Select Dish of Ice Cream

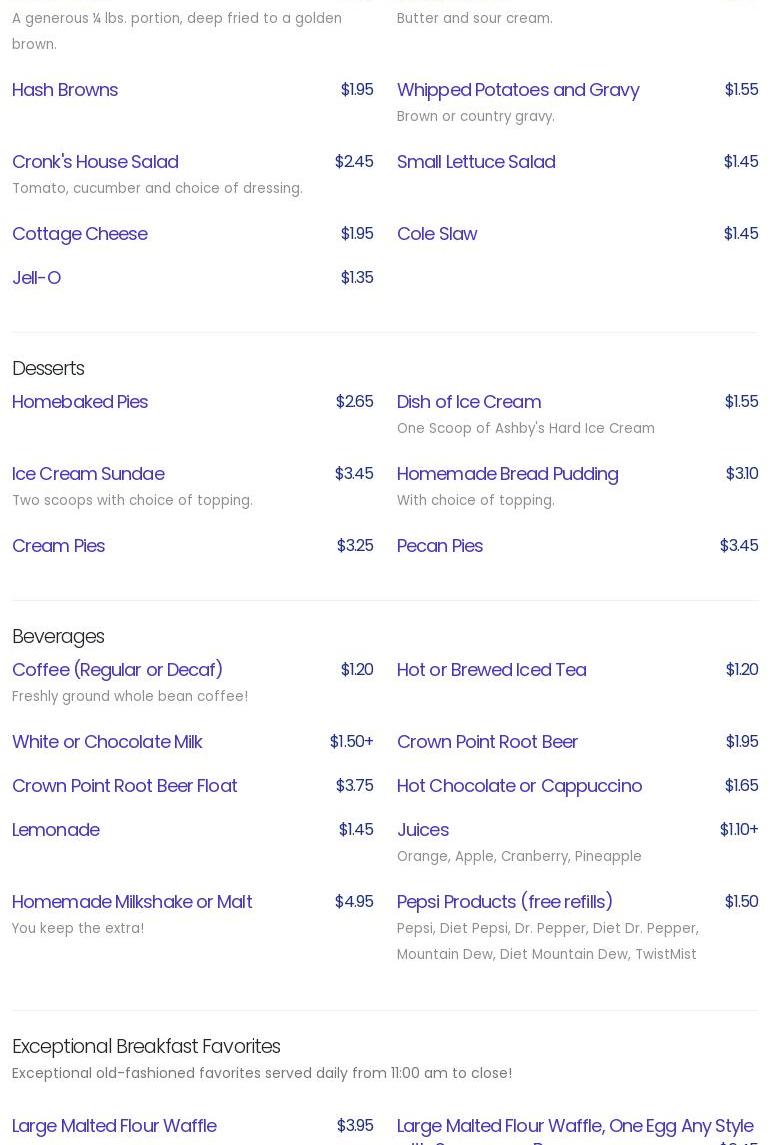tap(469, 402)
